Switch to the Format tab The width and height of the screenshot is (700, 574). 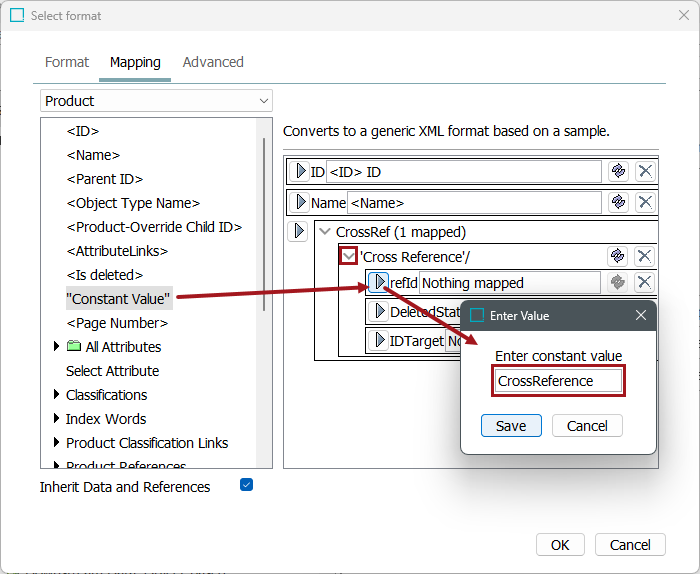pos(67,62)
